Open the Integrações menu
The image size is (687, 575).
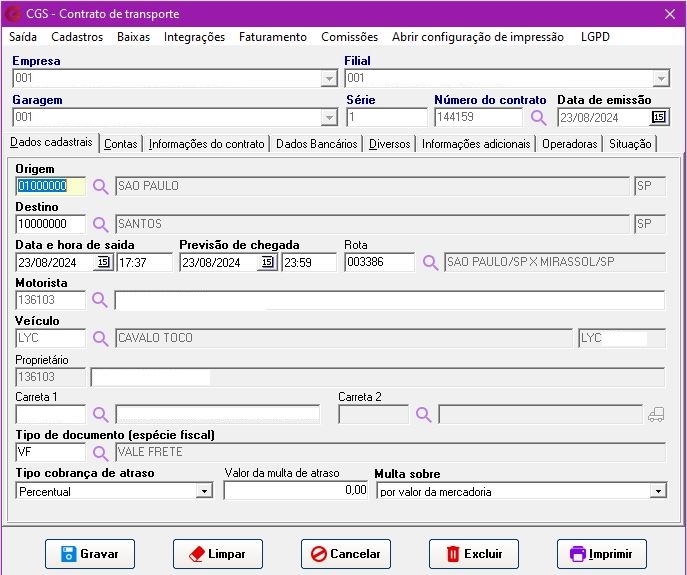point(194,37)
